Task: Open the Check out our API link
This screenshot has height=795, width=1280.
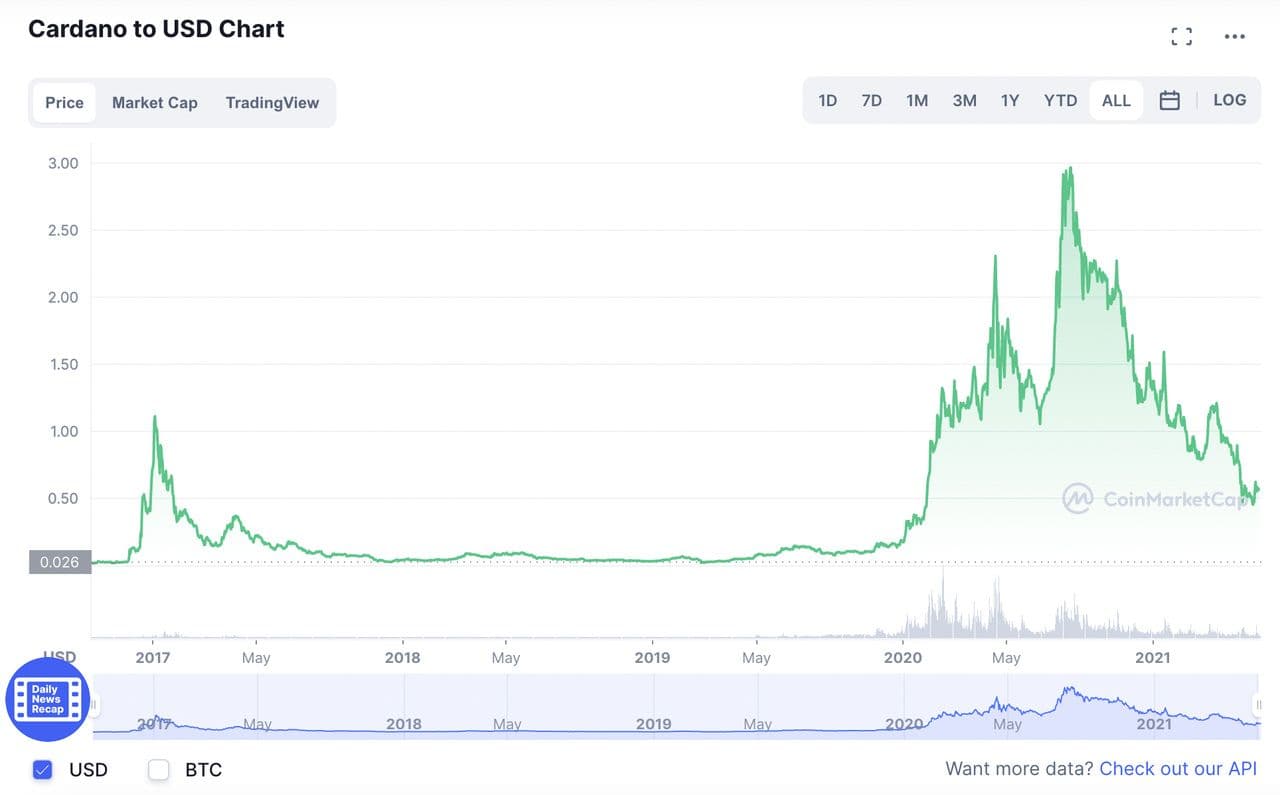Action: click(1177, 769)
